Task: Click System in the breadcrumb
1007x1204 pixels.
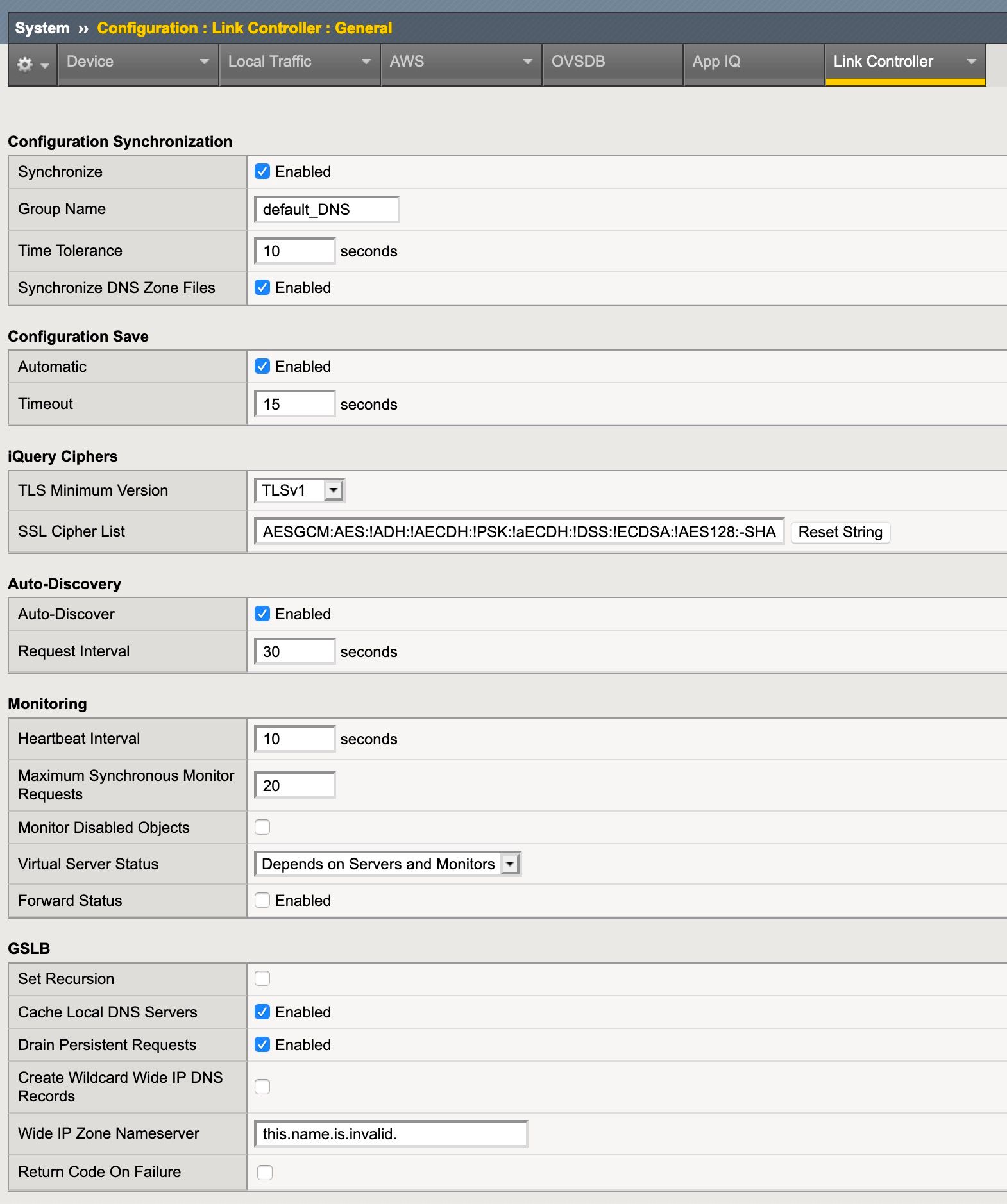Action: 42,28
